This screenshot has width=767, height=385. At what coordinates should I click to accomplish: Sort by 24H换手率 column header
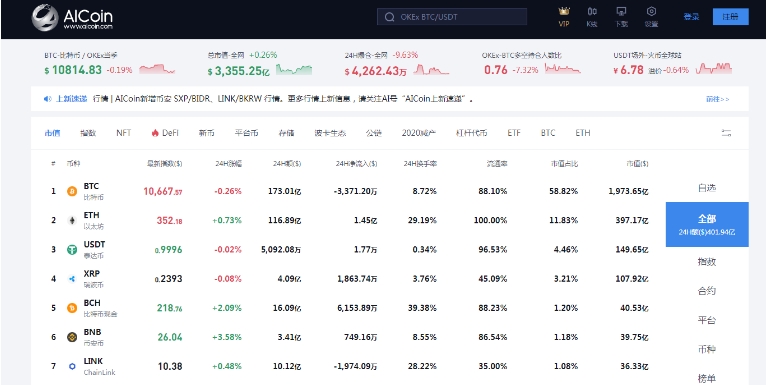[x=420, y=164]
